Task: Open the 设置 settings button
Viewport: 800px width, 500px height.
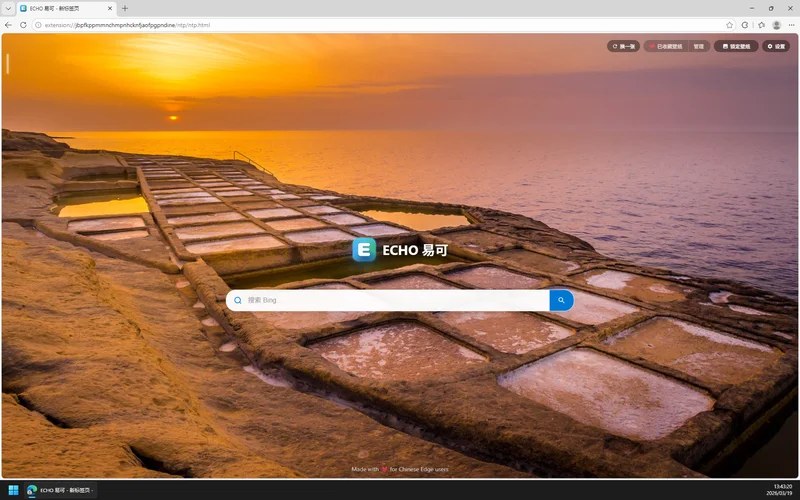Action: pyautogui.click(x=776, y=46)
